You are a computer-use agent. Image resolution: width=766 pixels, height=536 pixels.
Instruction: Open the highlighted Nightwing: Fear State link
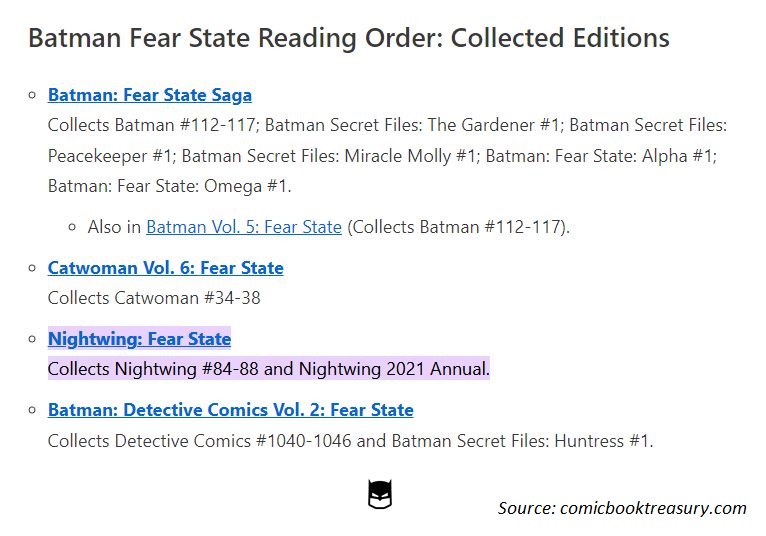[x=140, y=339]
